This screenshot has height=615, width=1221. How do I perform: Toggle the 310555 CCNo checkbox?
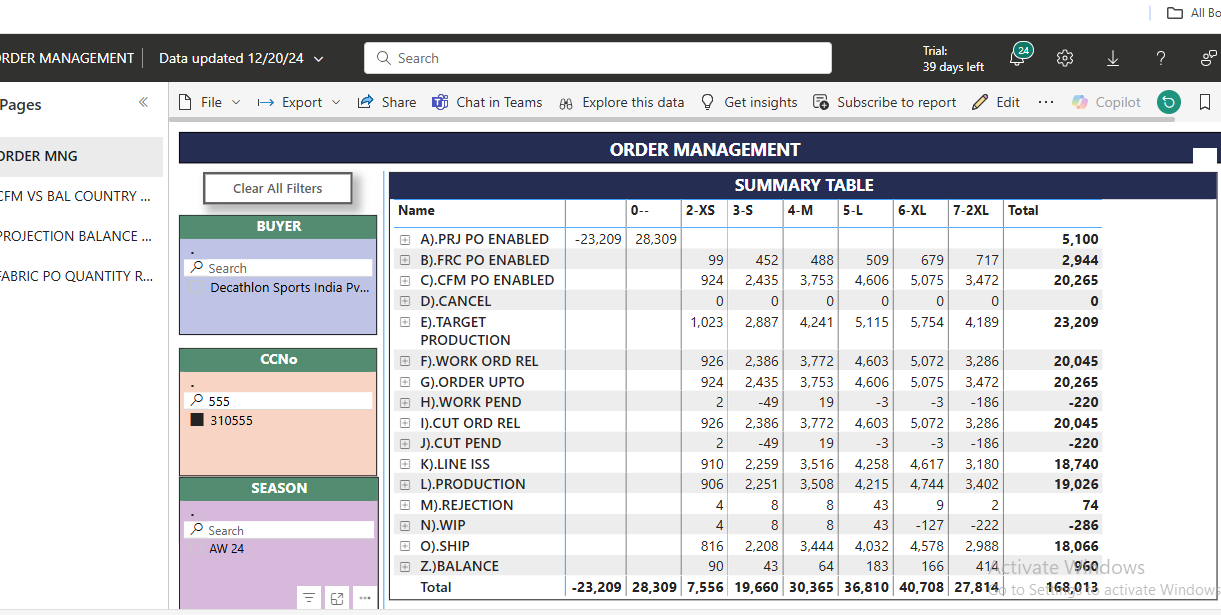(x=197, y=421)
